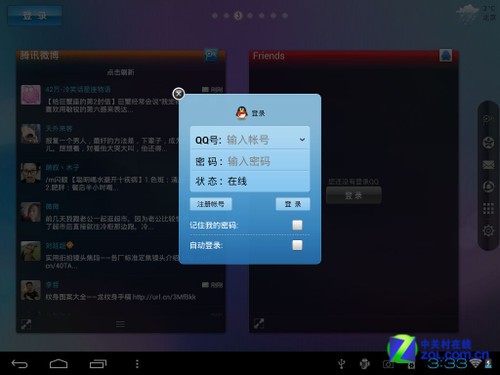
Task: Tap the 注册帐号 register button
Action: (211, 204)
